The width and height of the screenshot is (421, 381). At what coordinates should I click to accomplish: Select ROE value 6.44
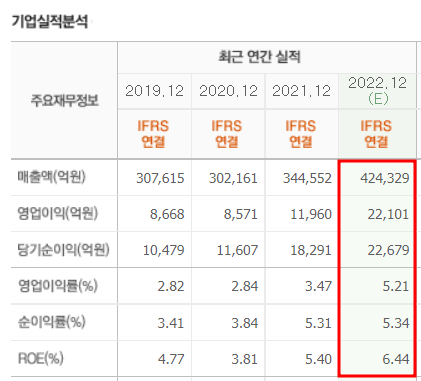point(396,359)
